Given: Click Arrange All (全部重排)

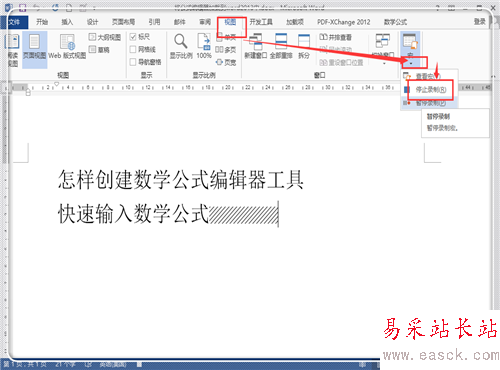Looking at the screenshot, I should point(281,47).
